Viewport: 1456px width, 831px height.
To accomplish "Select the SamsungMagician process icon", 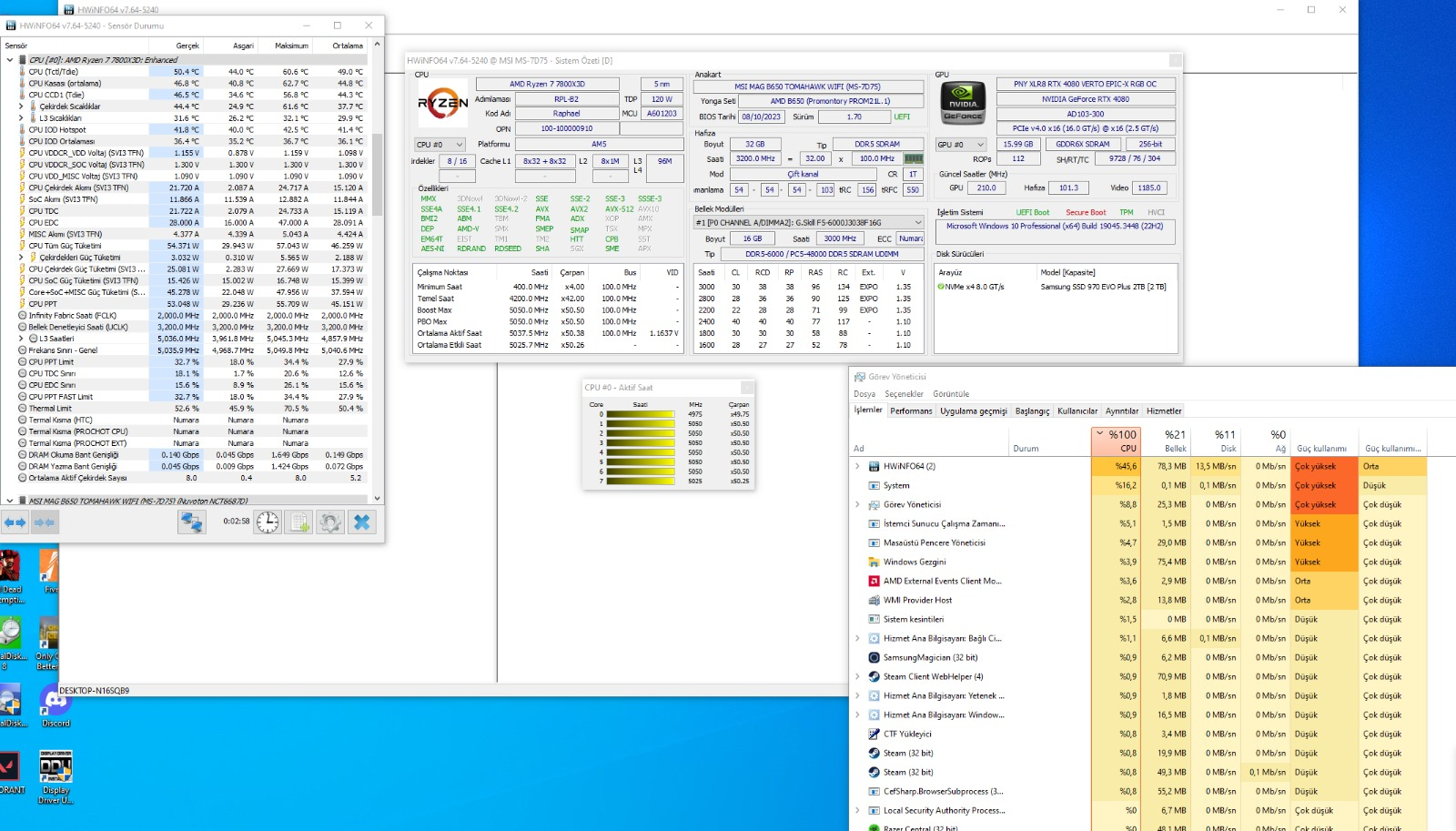I will point(874,657).
